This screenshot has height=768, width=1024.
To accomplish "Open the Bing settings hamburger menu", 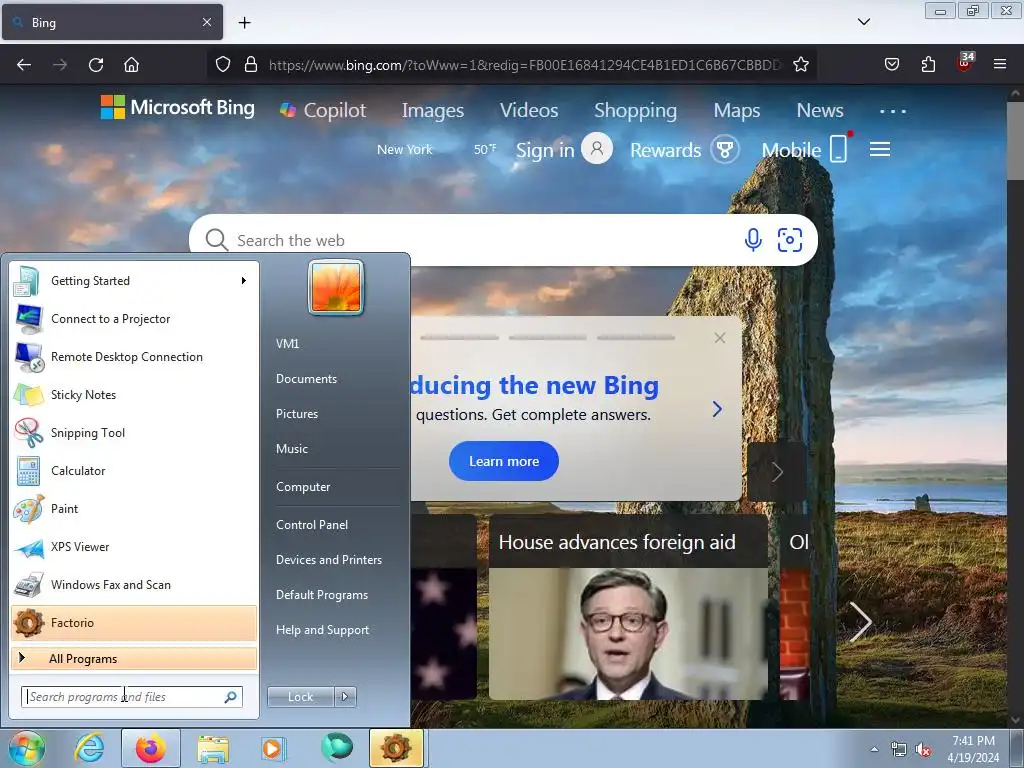I will (880, 150).
